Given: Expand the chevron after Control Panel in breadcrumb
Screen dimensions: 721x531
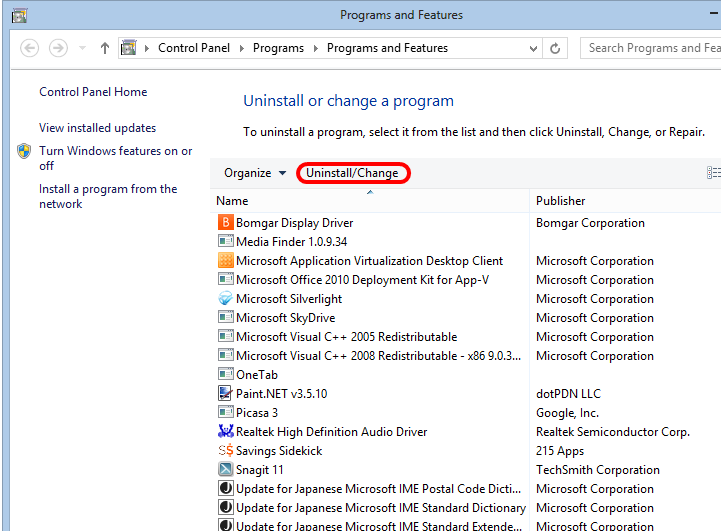Looking at the screenshot, I should (x=241, y=48).
